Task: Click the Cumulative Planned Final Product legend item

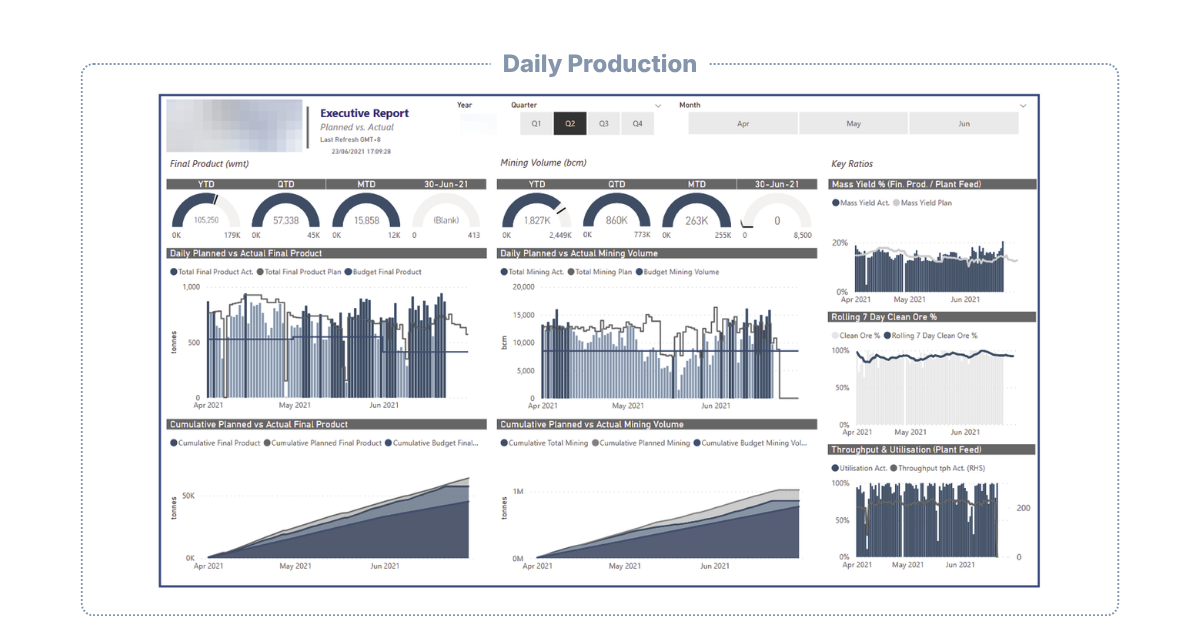Action: click(323, 443)
